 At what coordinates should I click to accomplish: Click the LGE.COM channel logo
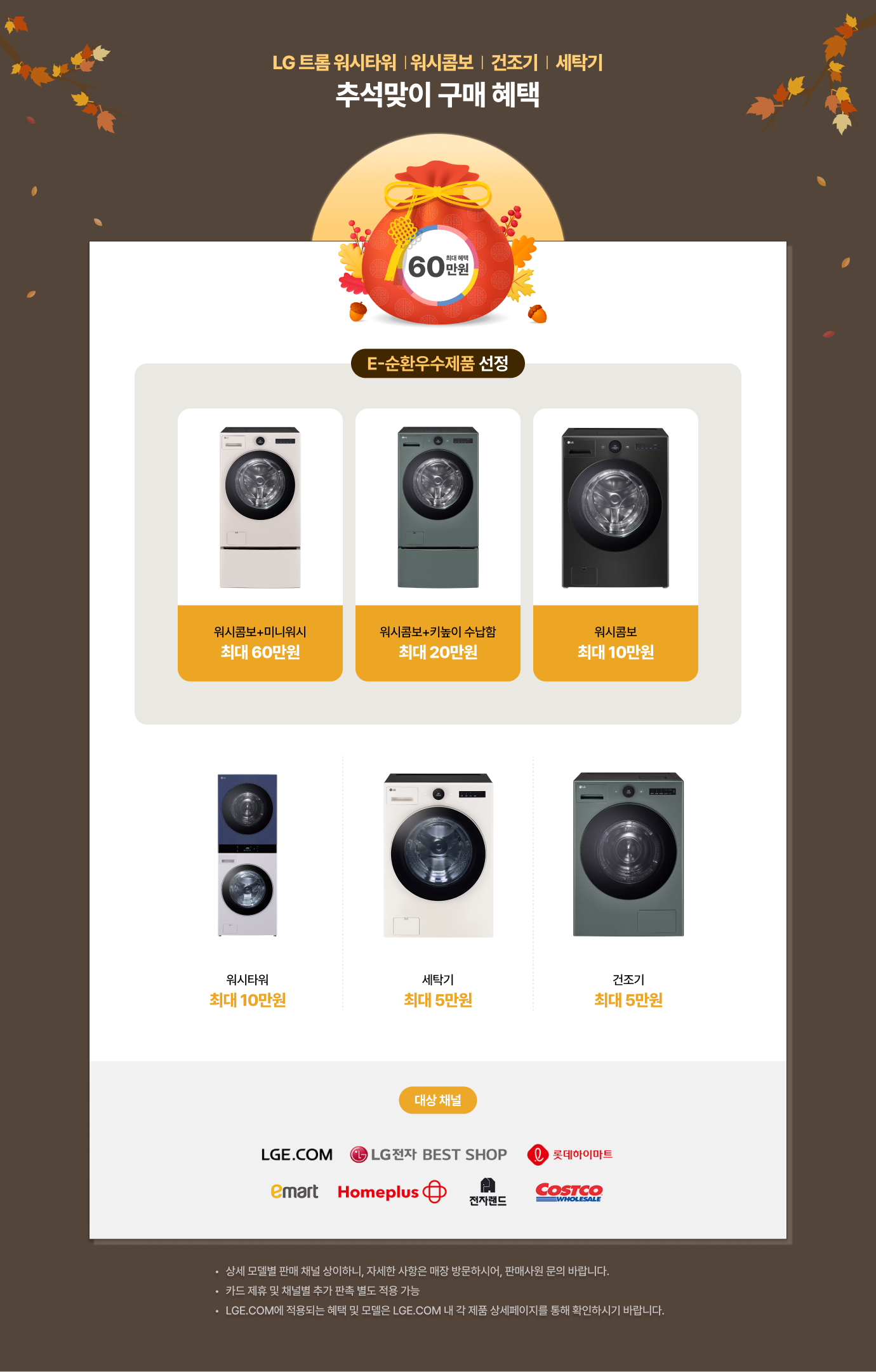click(296, 1154)
